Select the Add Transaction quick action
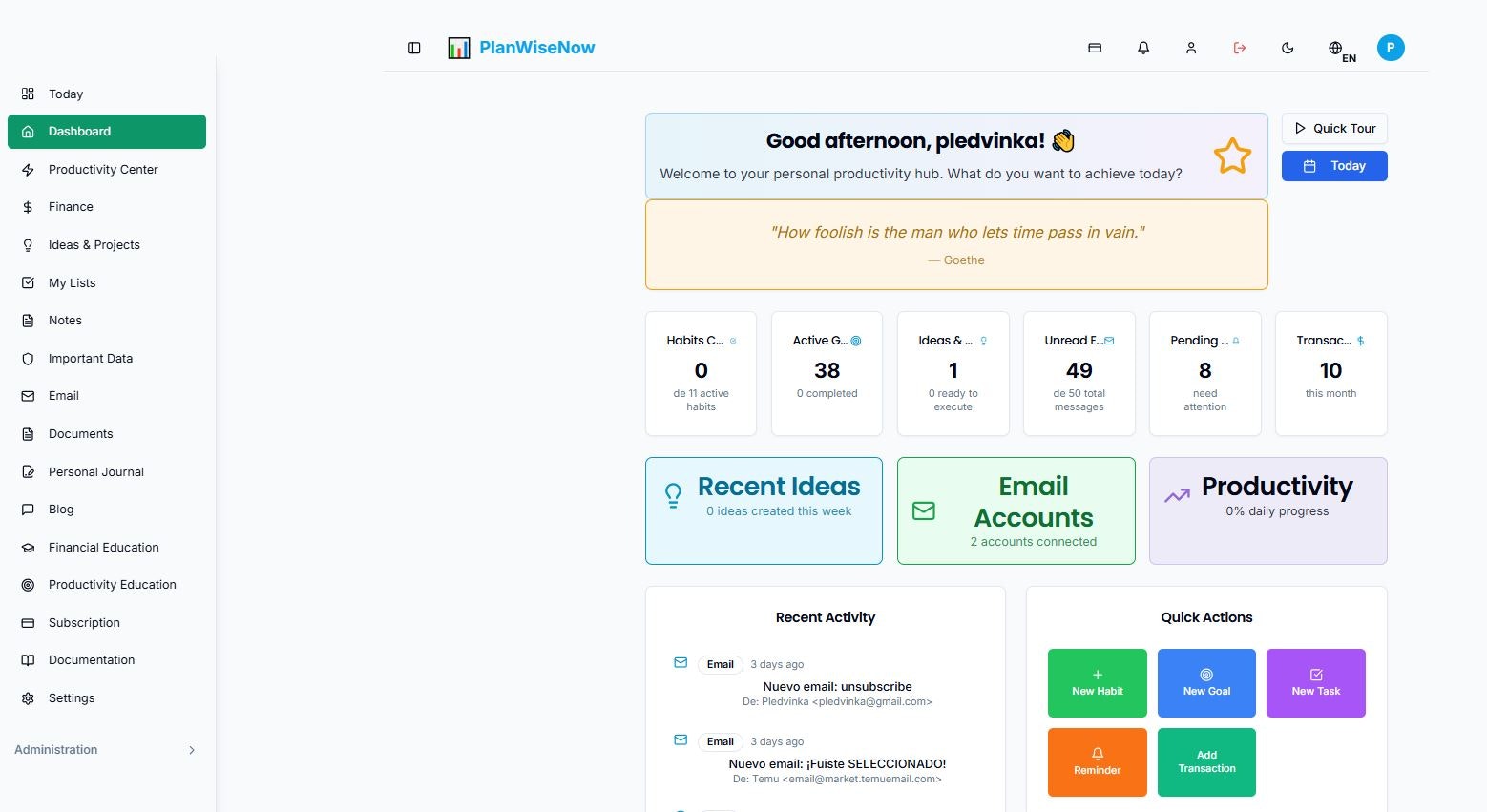 (x=1205, y=761)
